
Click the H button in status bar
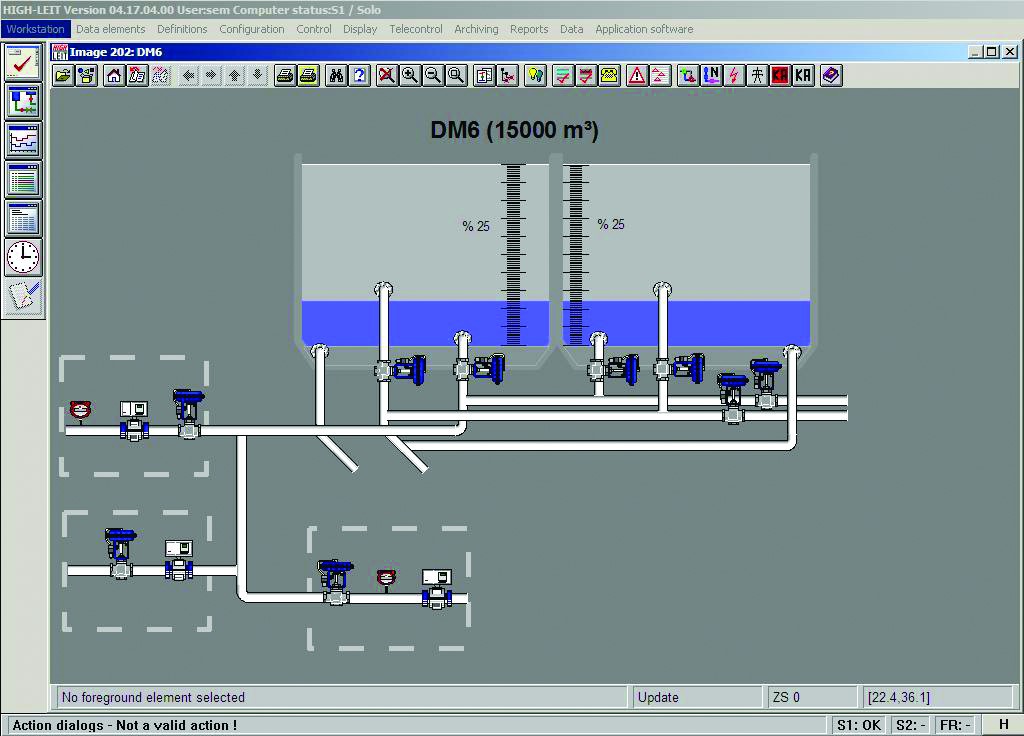coord(1003,725)
